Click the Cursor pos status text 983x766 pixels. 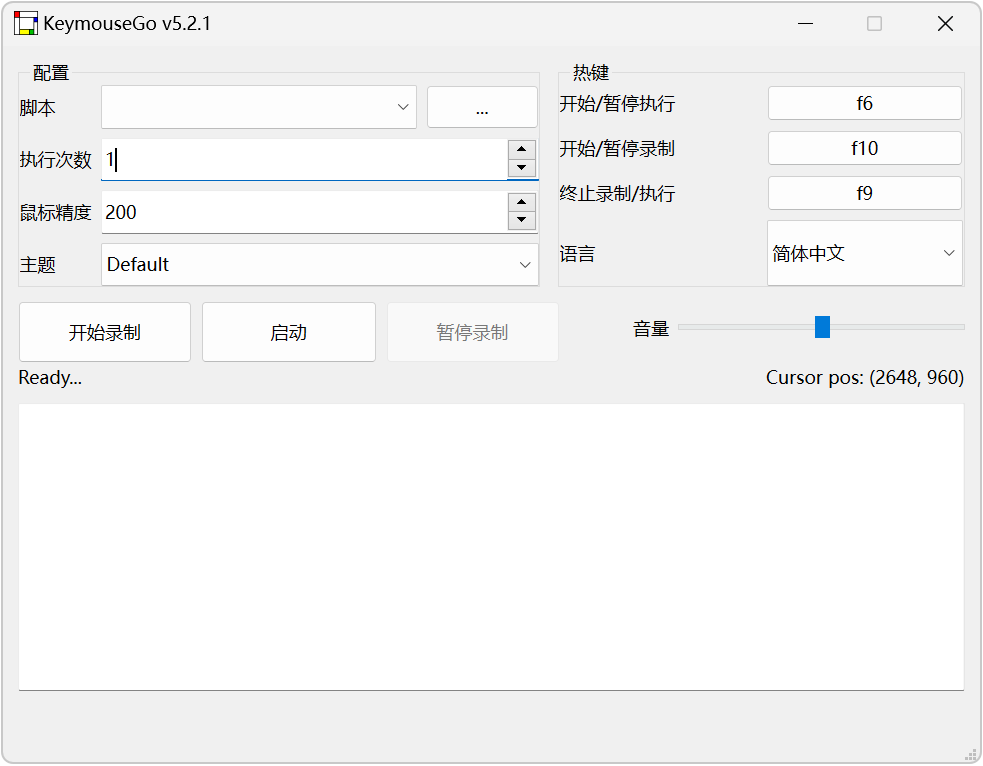click(x=865, y=377)
